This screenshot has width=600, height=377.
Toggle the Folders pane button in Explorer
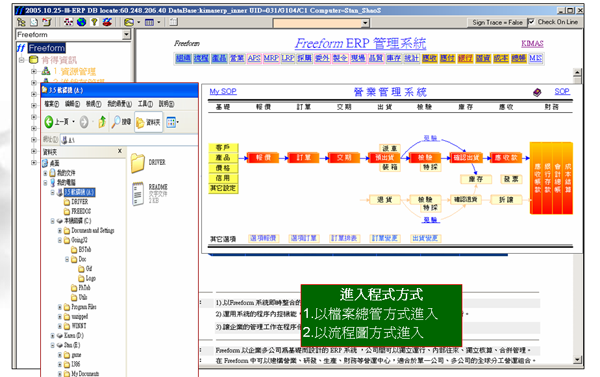(148, 122)
